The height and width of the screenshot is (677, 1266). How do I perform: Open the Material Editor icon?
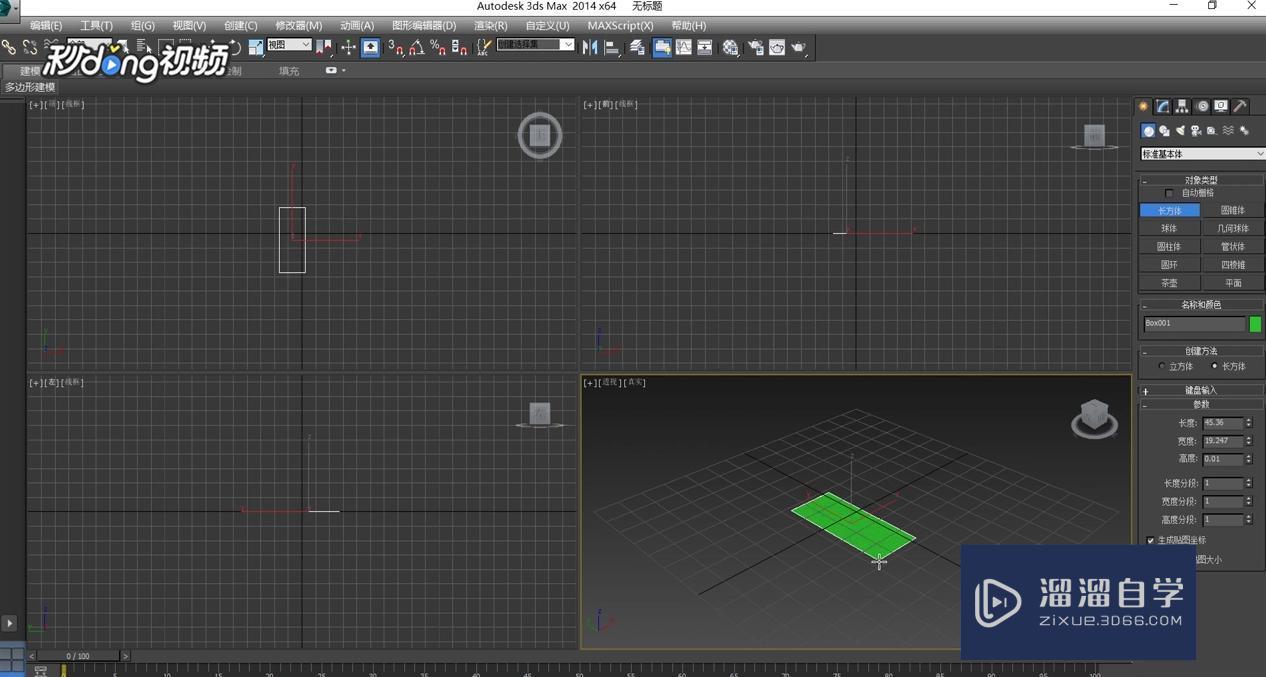point(731,47)
